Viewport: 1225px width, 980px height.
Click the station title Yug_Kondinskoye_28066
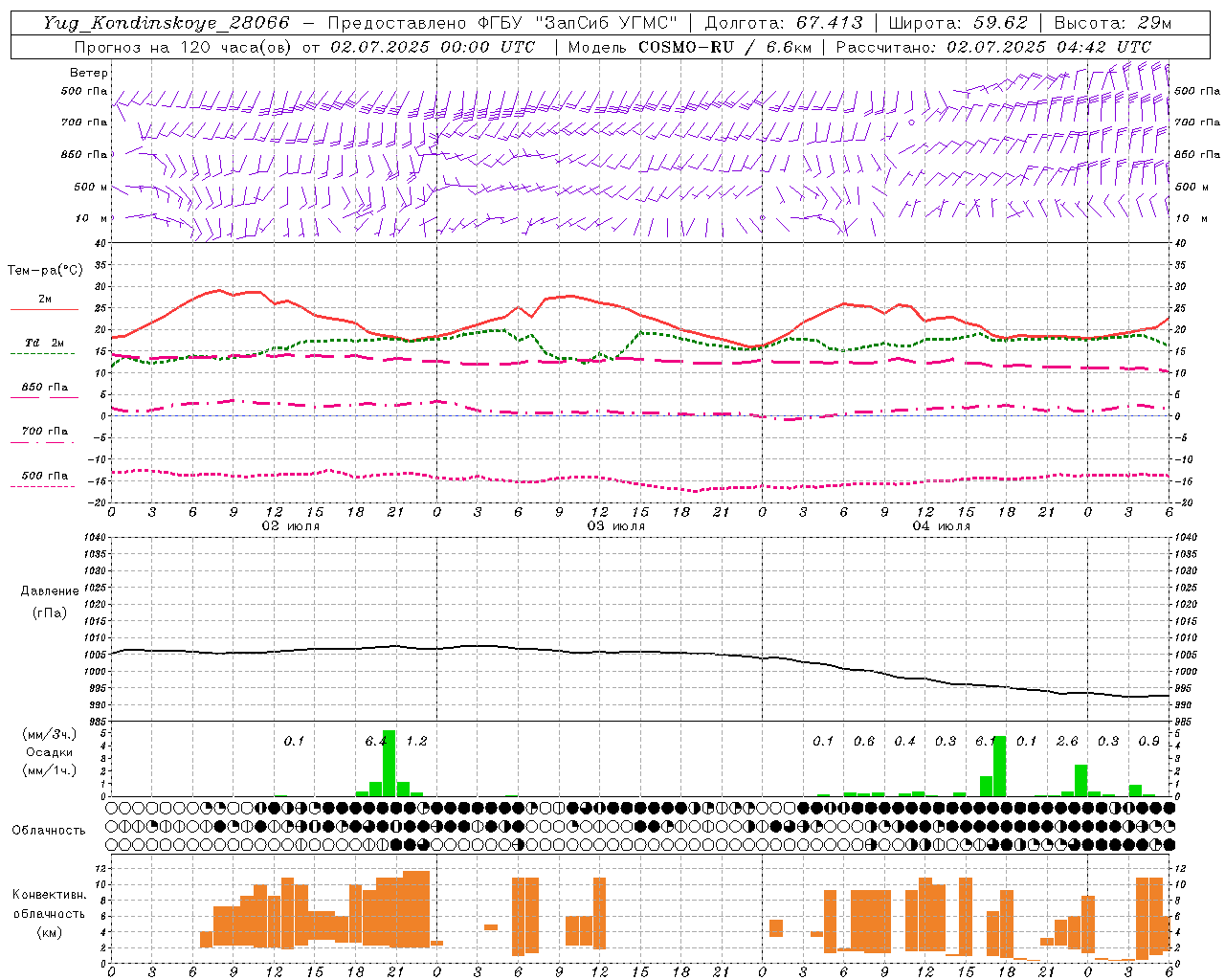(166, 23)
